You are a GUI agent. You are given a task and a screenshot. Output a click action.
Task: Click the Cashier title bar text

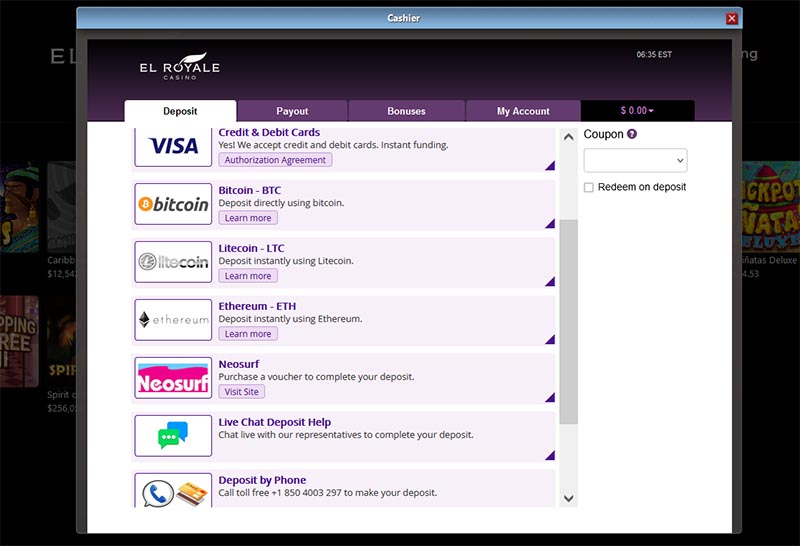pyautogui.click(x=403, y=18)
